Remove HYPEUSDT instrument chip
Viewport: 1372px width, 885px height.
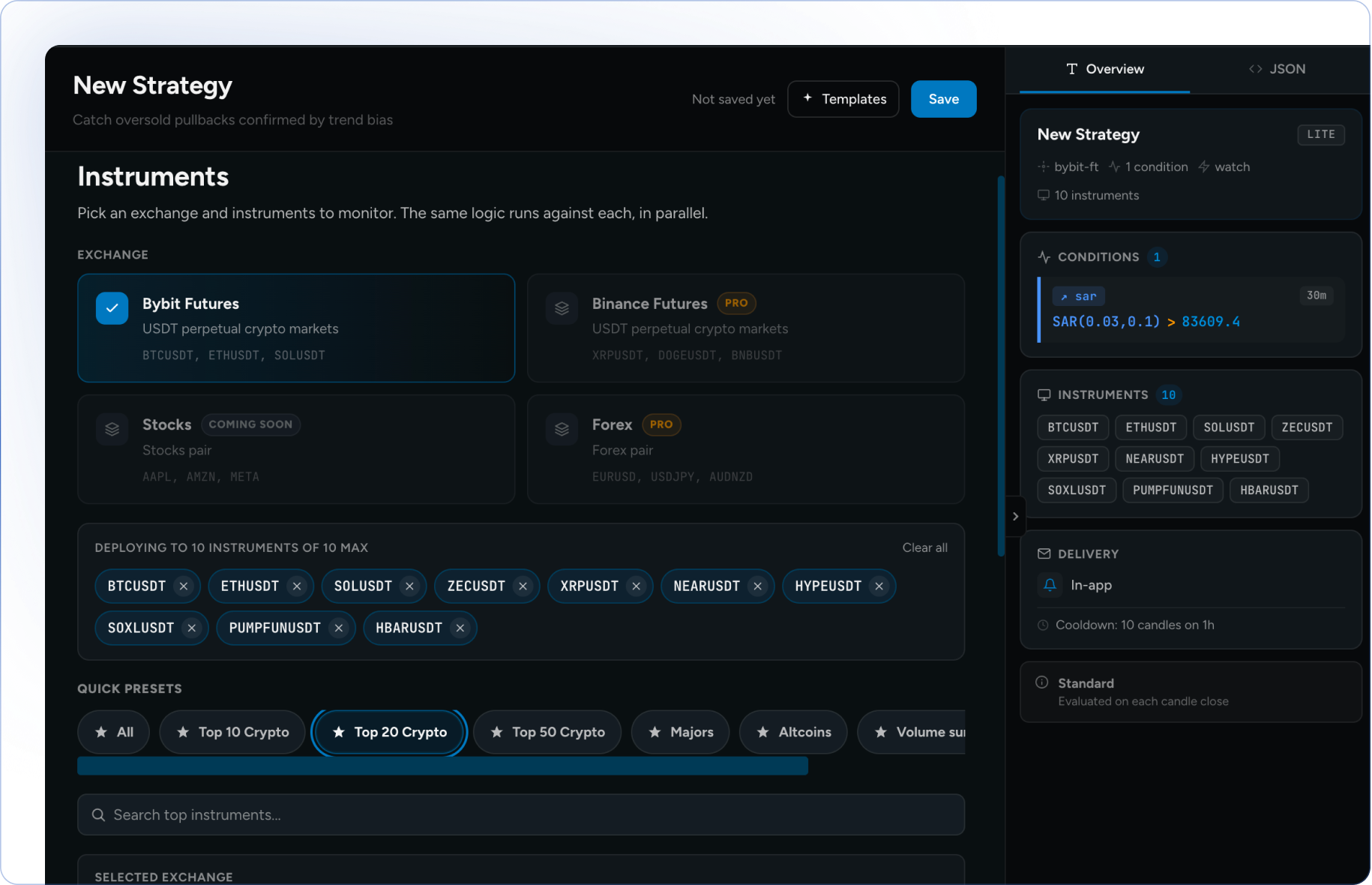point(879,586)
